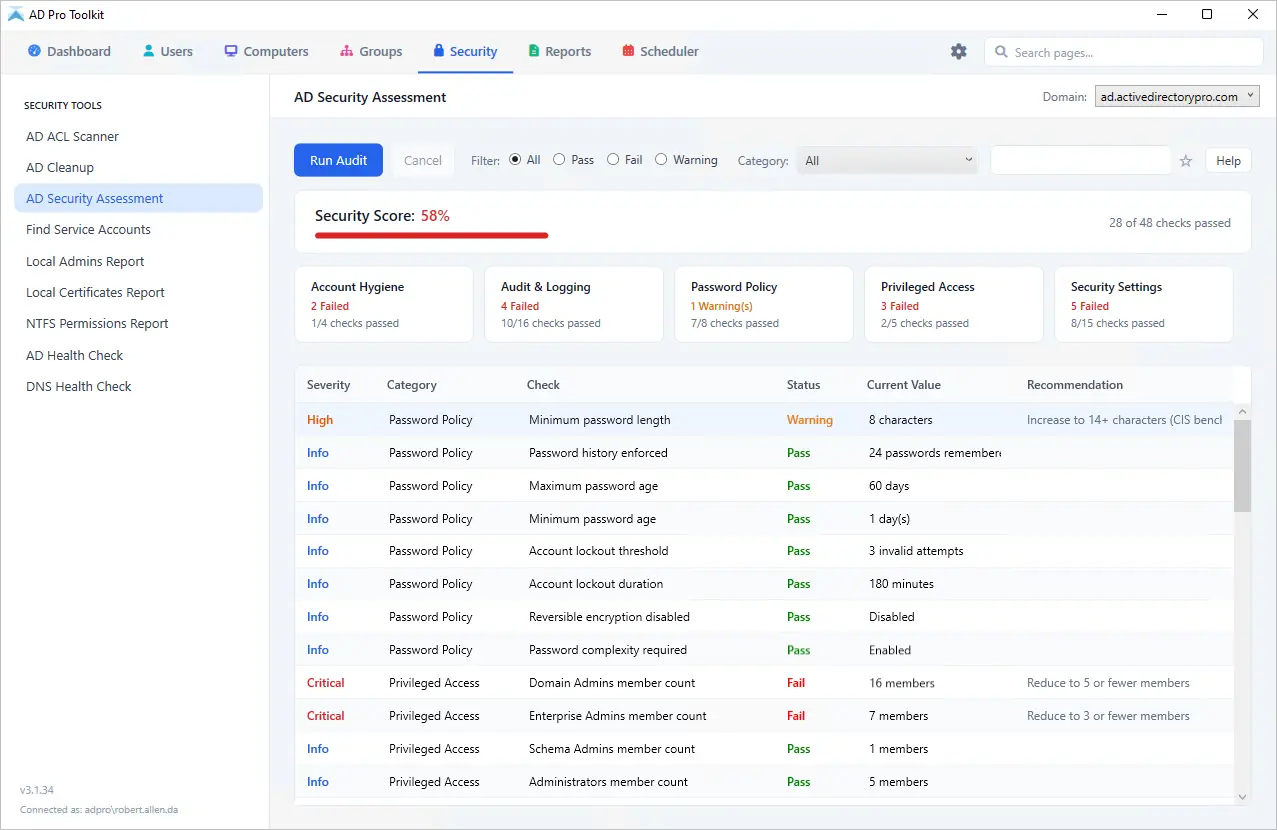The width and height of the screenshot is (1277, 830).
Task: Click the Privileged Access summary card
Action: click(x=954, y=304)
